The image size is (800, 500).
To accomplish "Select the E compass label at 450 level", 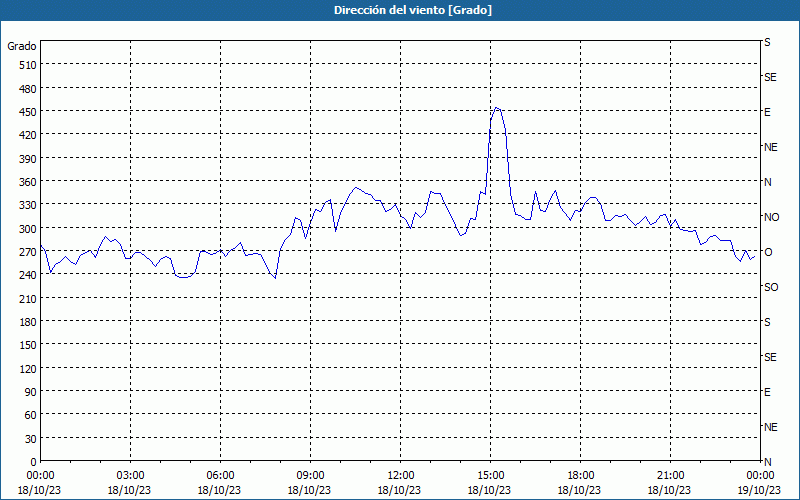I will click(767, 112).
